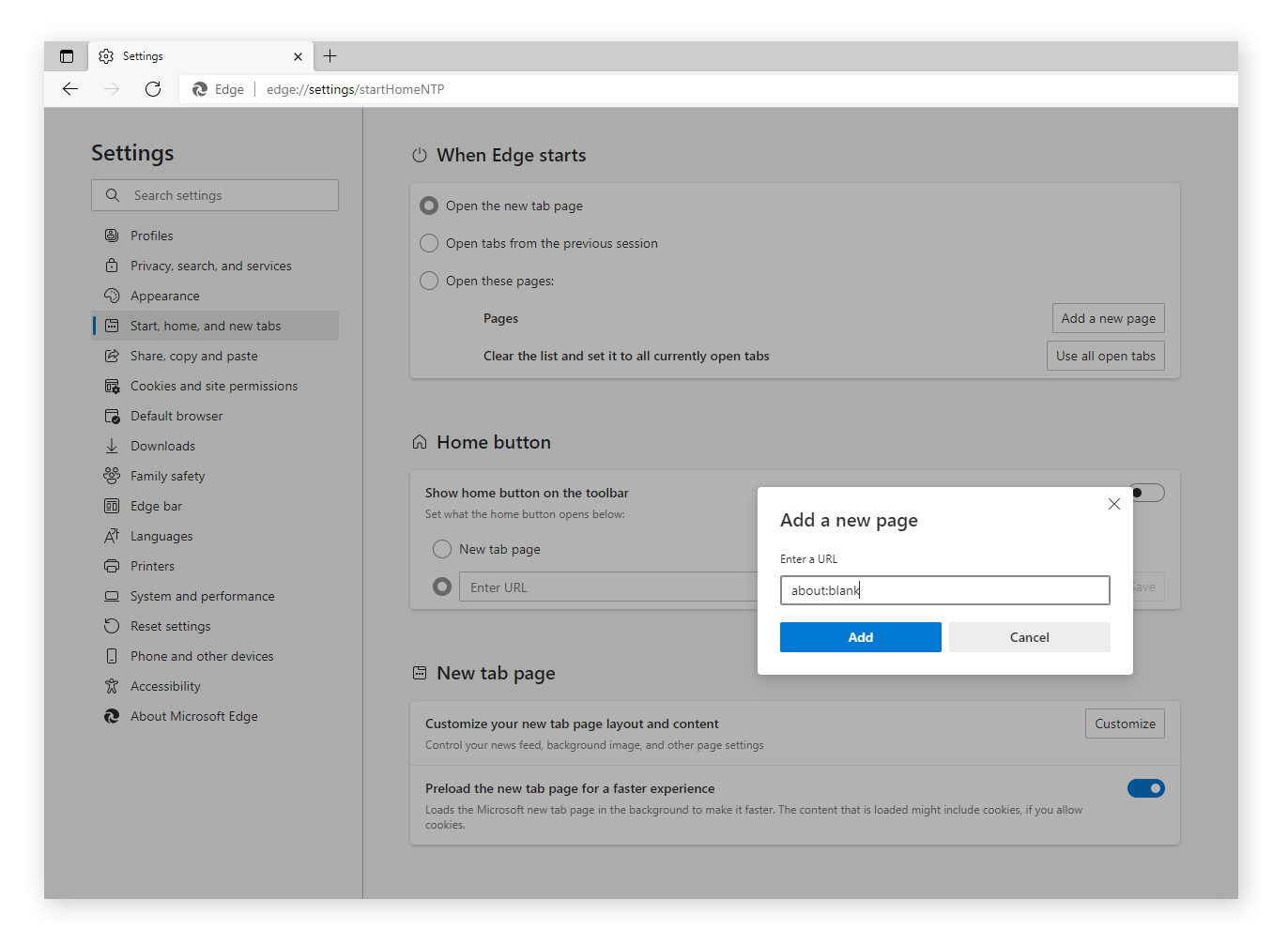
Task: Open a new tab with plus icon
Action: coord(330,56)
